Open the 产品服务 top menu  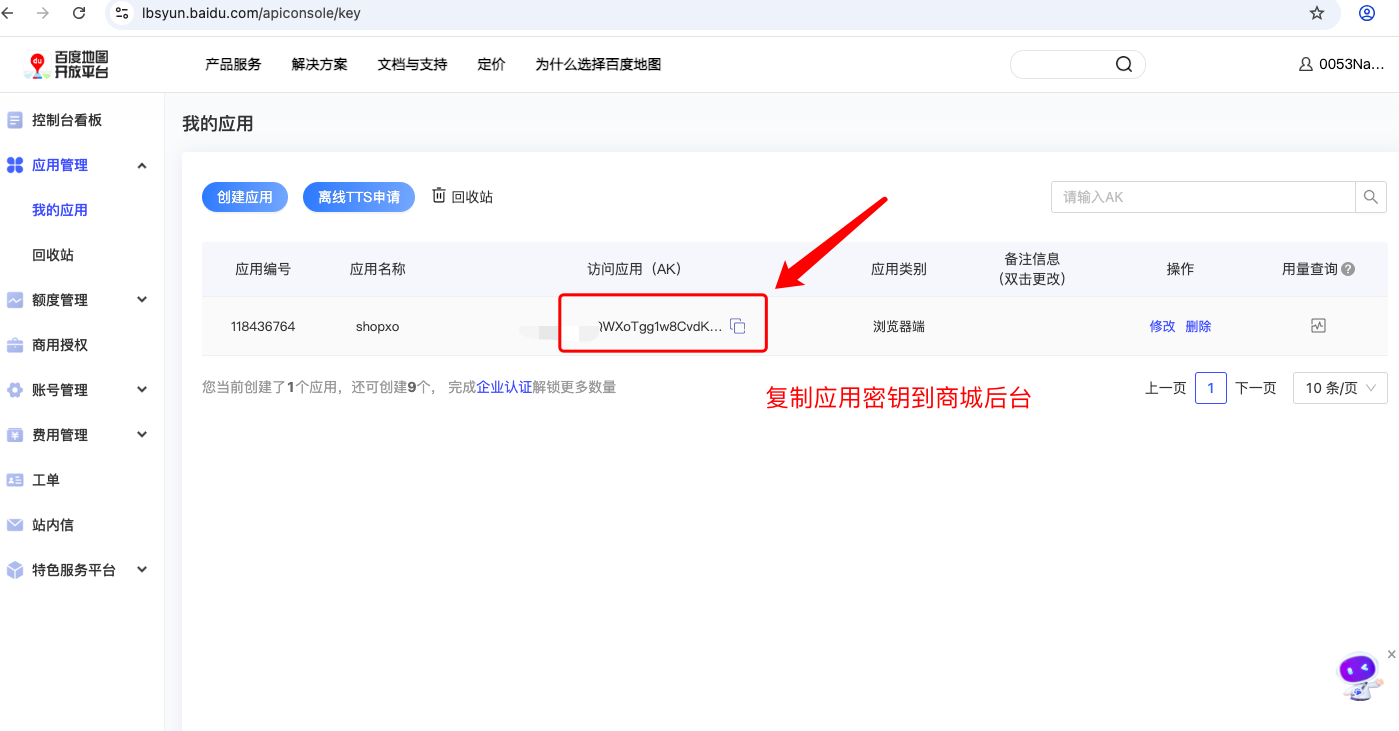tap(233, 64)
